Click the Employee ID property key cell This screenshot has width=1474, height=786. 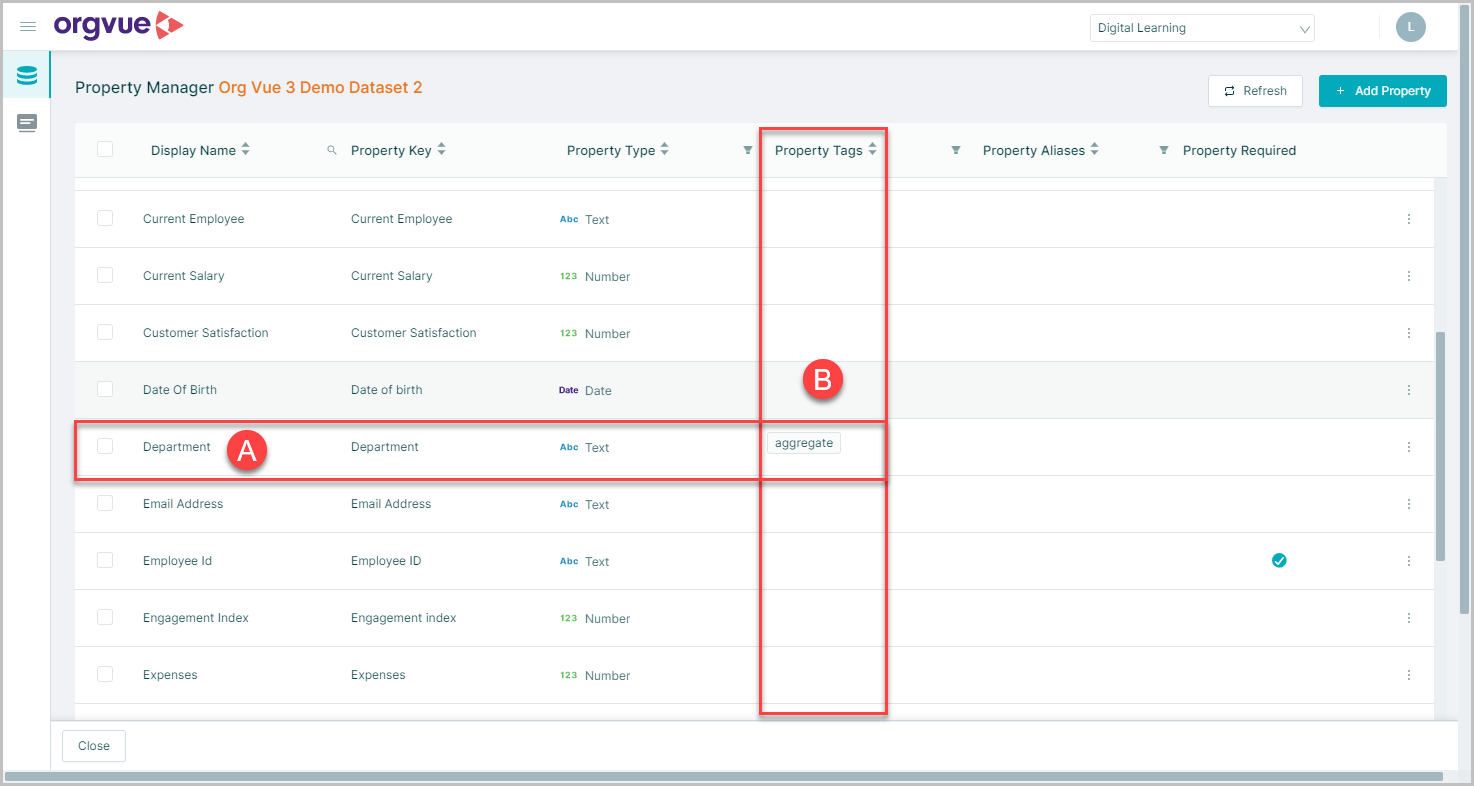tap(386, 561)
